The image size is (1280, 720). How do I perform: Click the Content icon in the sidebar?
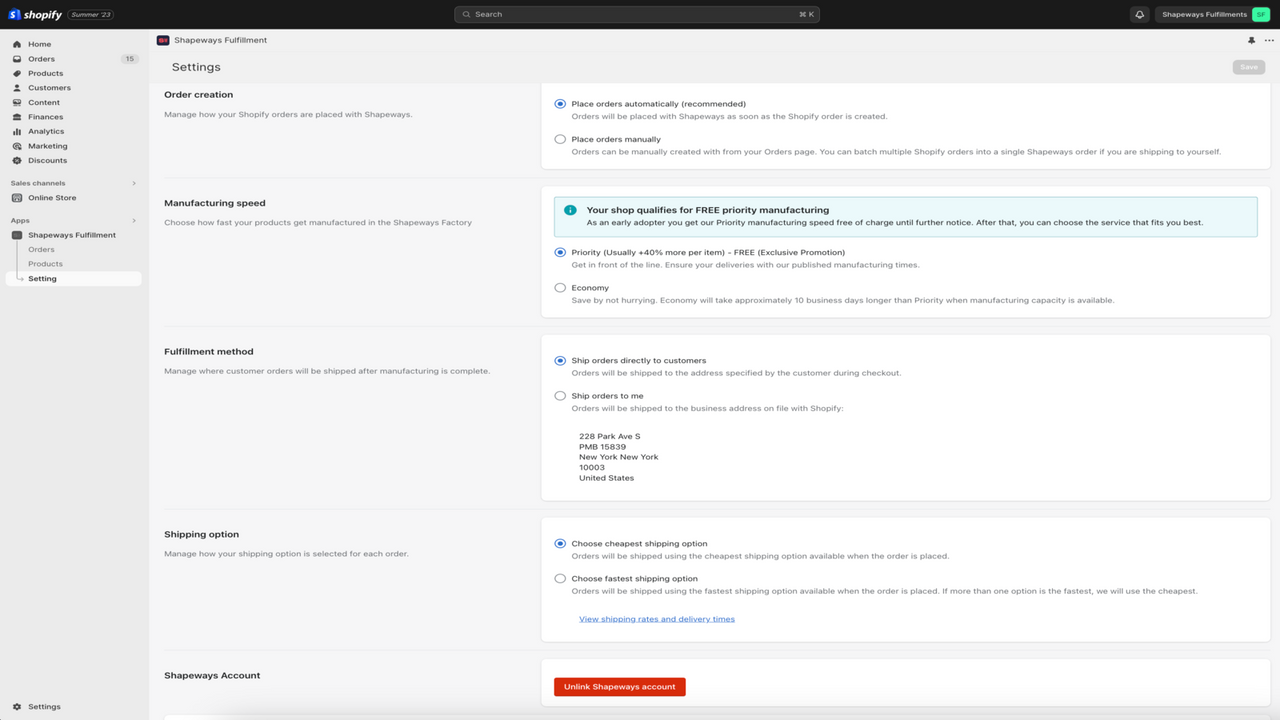(17, 102)
